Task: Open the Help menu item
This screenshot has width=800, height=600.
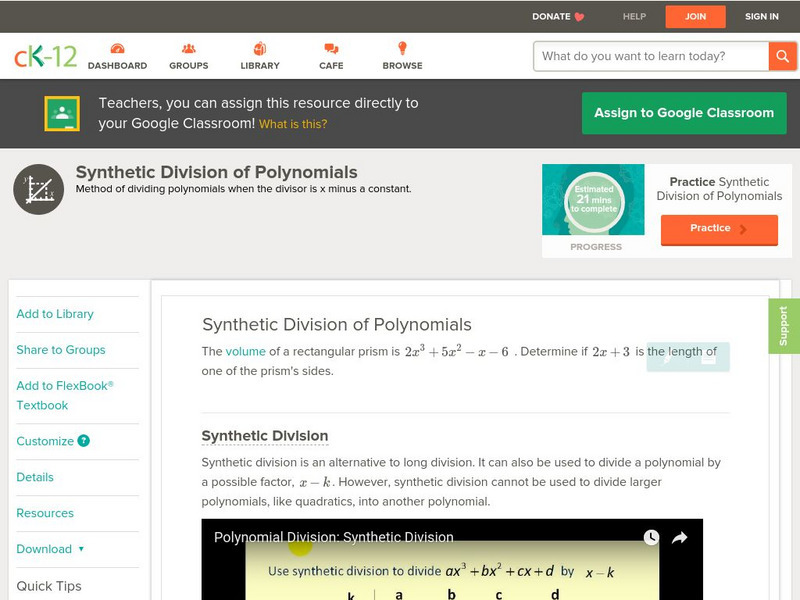Action: tap(634, 16)
